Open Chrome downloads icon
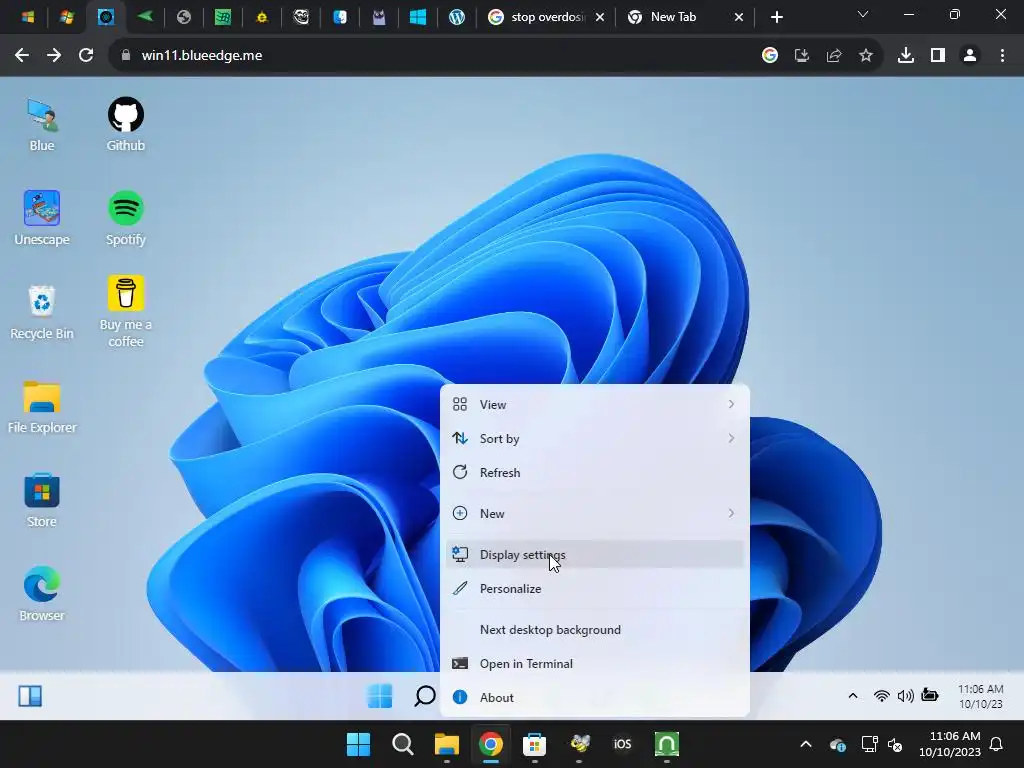This screenshot has width=1024, height=768. pyautogui.click(x=906, y=56)
